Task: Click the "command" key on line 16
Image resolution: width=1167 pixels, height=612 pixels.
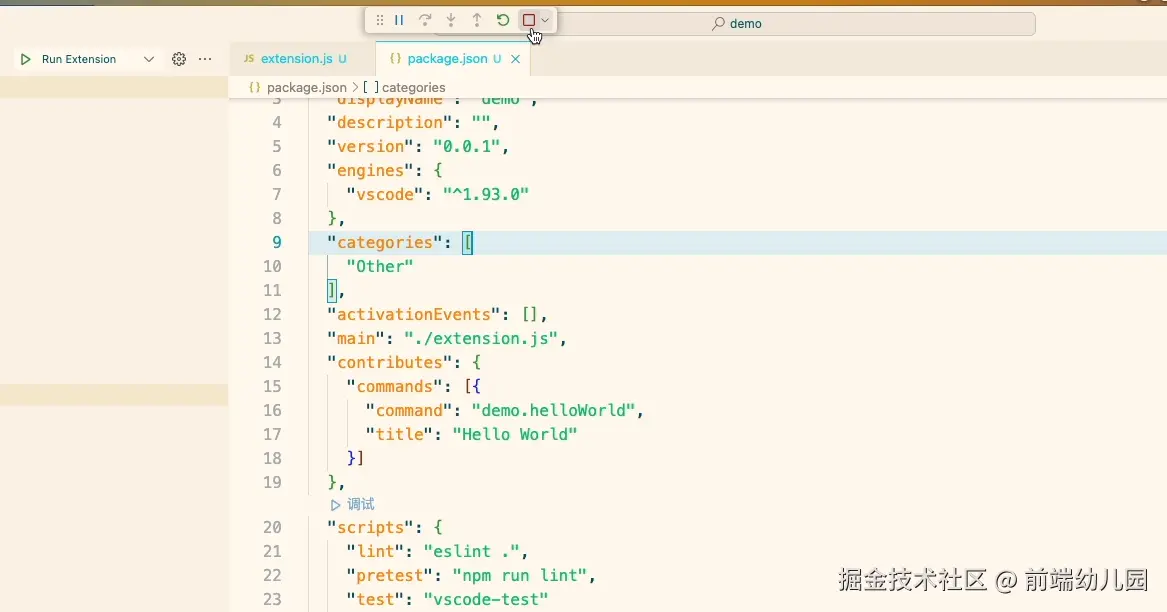Action: tap(409, 410)
